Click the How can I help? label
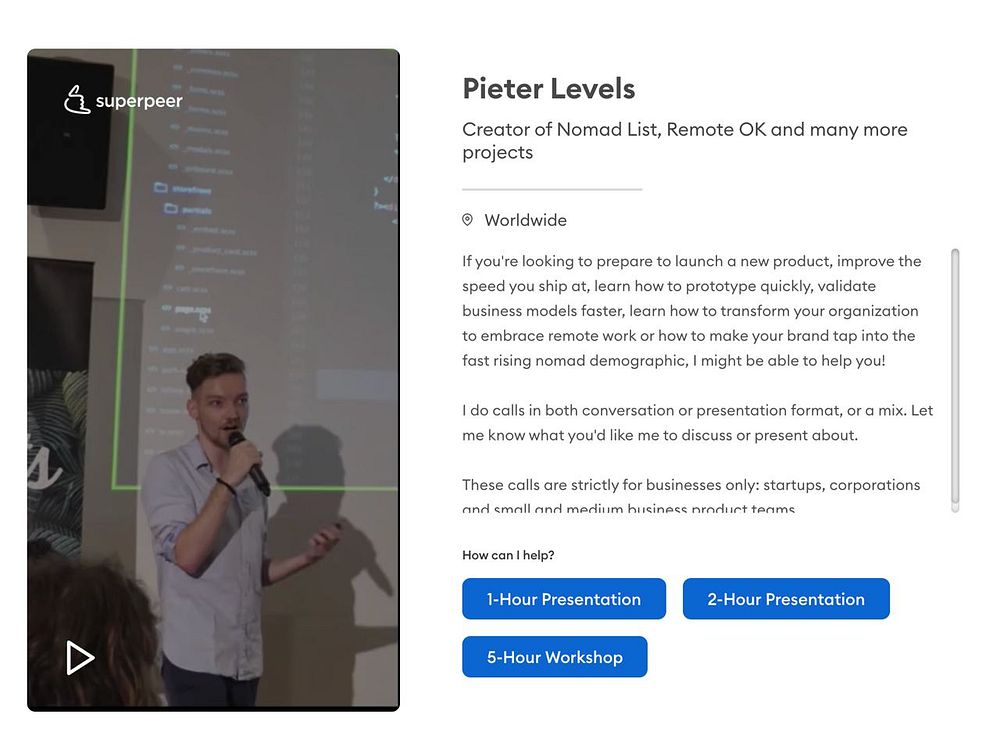The image size is (1000, 749). coord(508,555)
